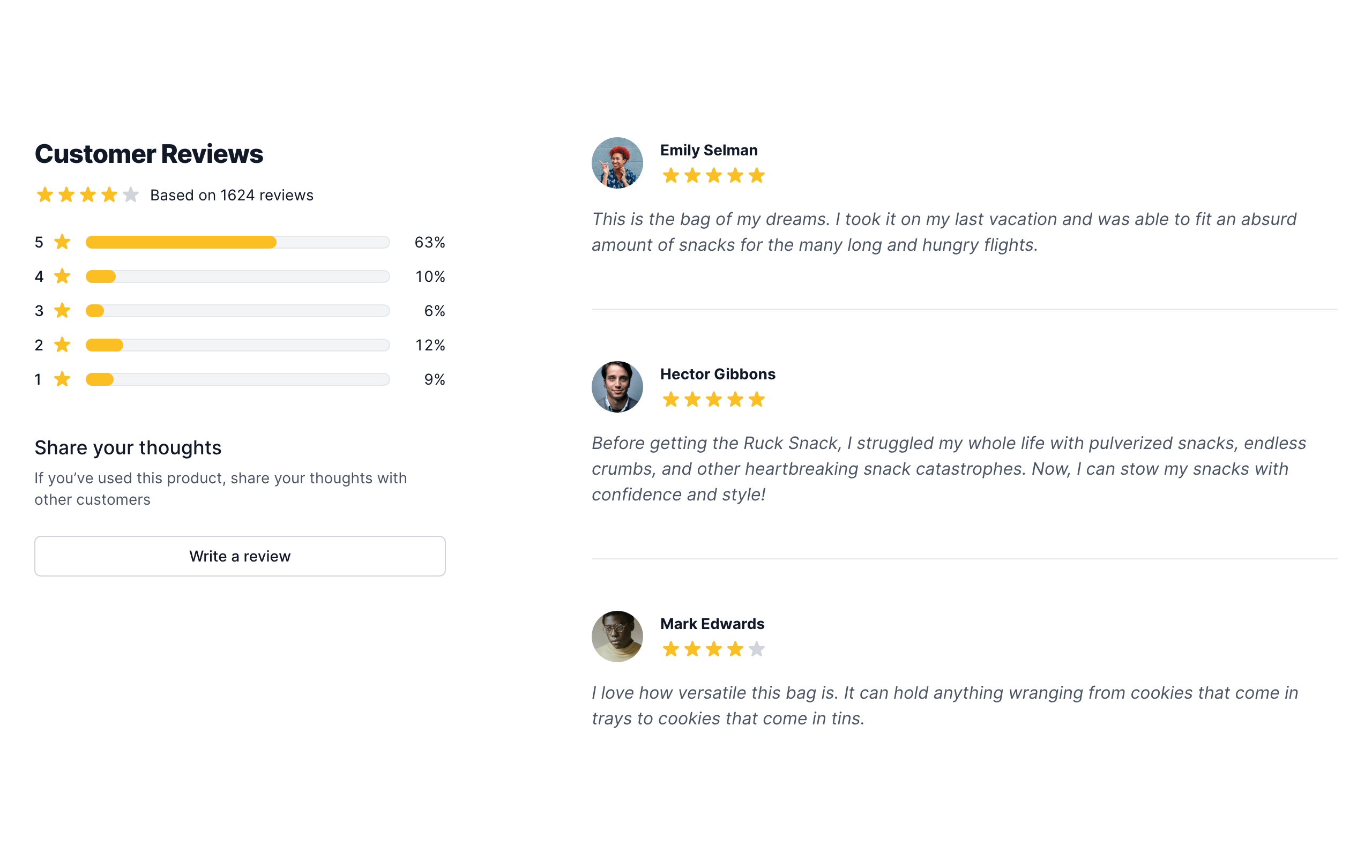Viewport: 1372px width, 868px height.
Task: Click the gray fifth star in overall rating
Action: tap(131, 195)
